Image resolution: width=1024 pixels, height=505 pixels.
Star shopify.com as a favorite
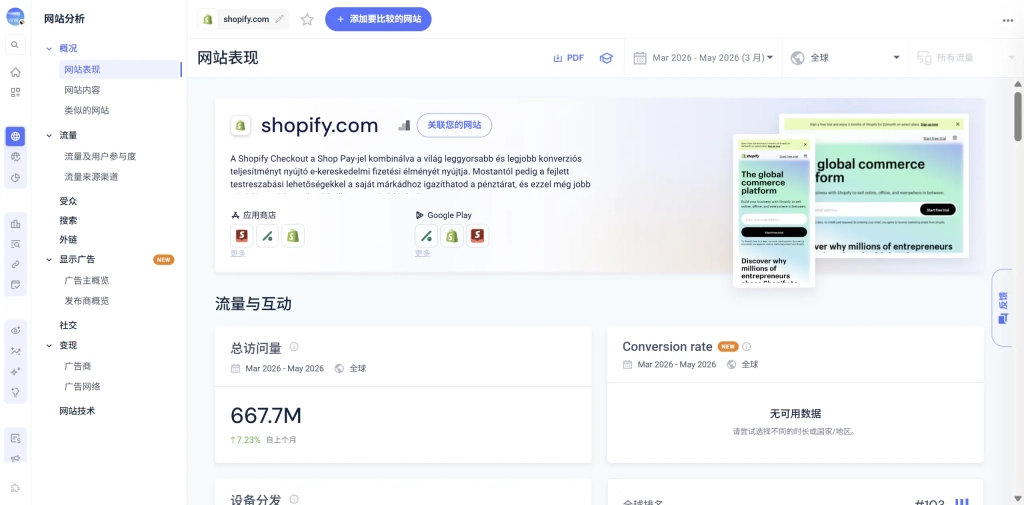(307, 20)
